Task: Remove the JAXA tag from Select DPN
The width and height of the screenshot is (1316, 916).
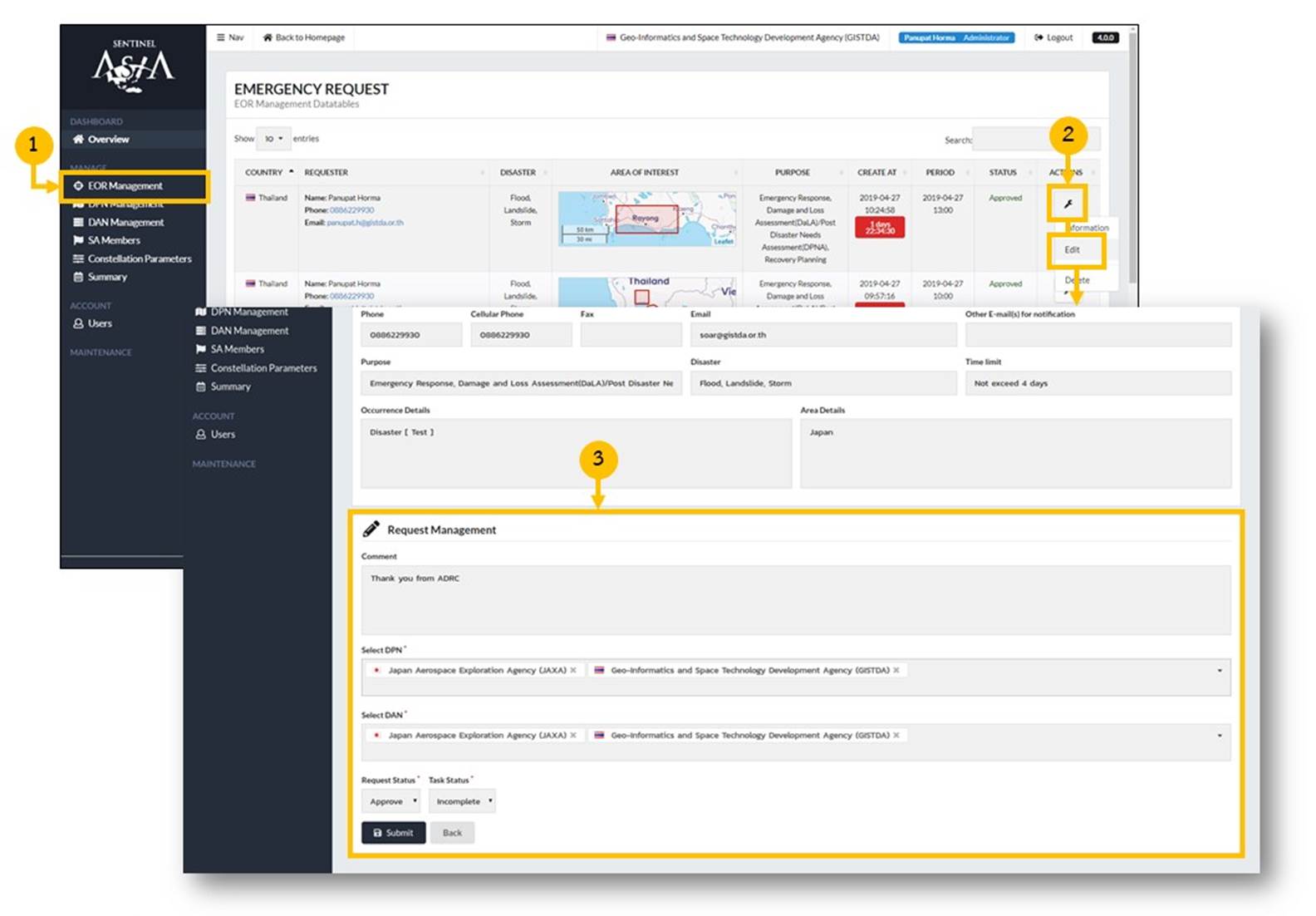Action: click(573, 670)
